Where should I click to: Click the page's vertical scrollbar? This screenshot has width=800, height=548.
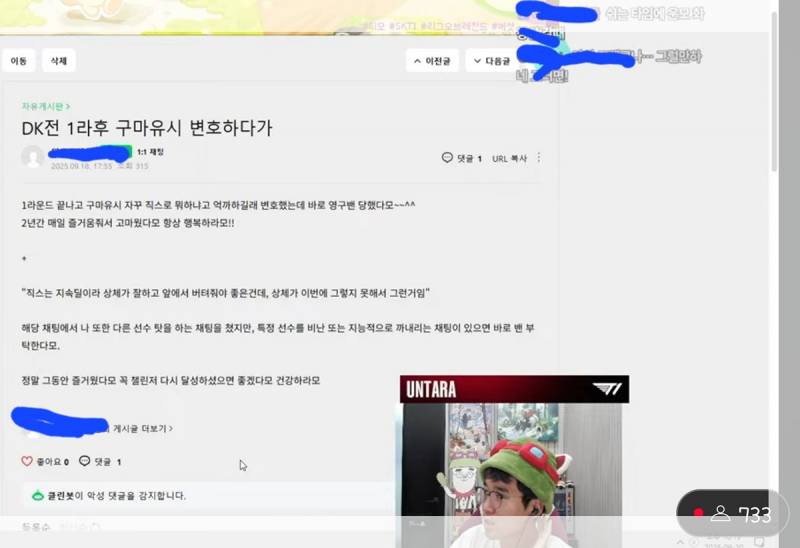tap(774, 92)
